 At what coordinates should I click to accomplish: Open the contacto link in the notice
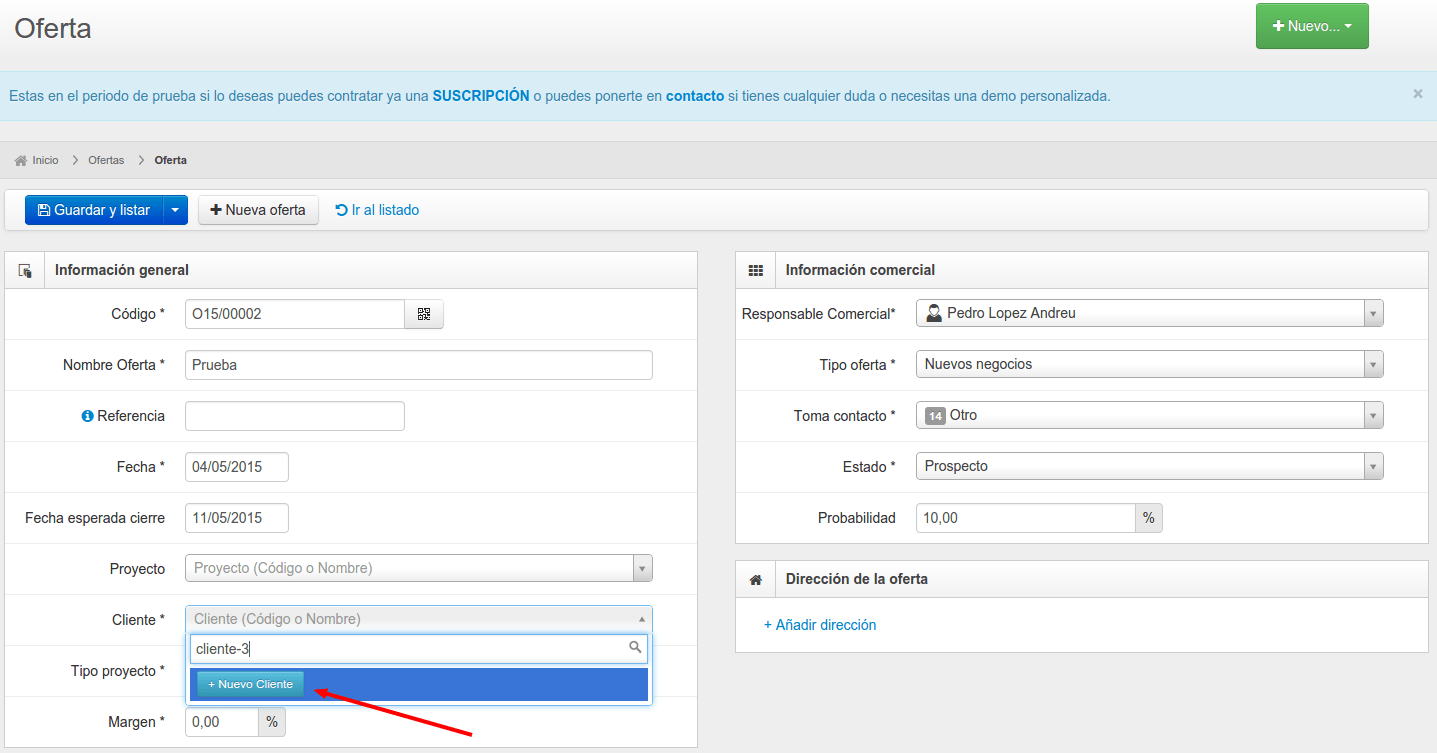click(x=695, y=96)
